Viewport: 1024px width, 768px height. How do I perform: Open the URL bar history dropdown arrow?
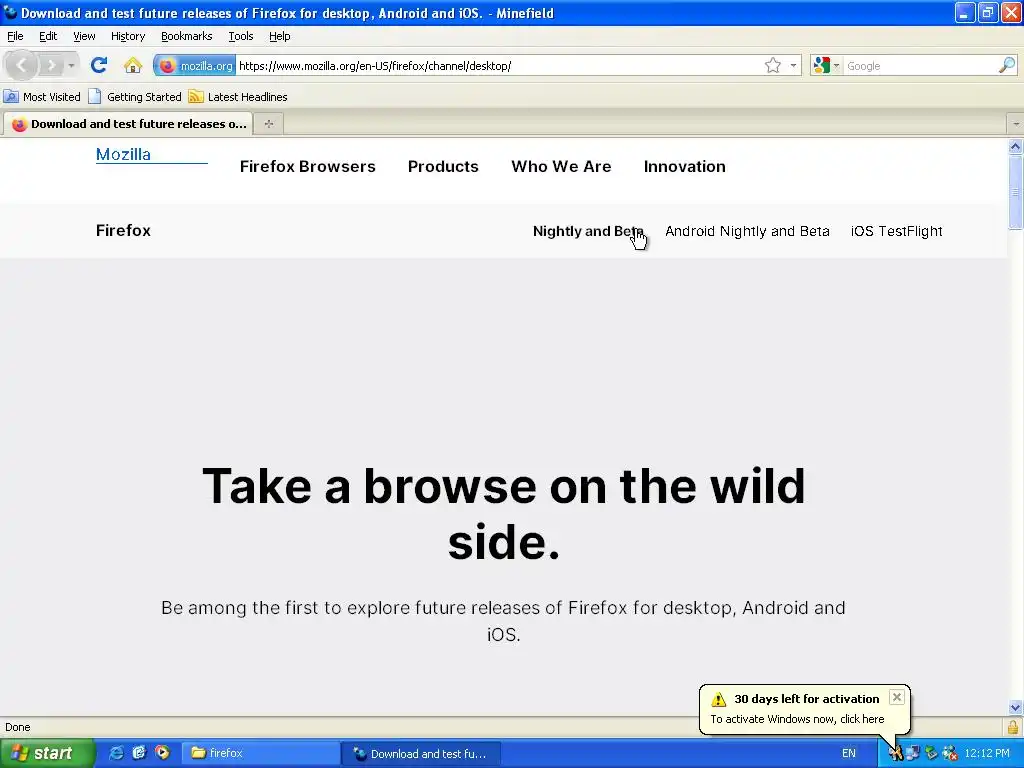click(793, 65)
